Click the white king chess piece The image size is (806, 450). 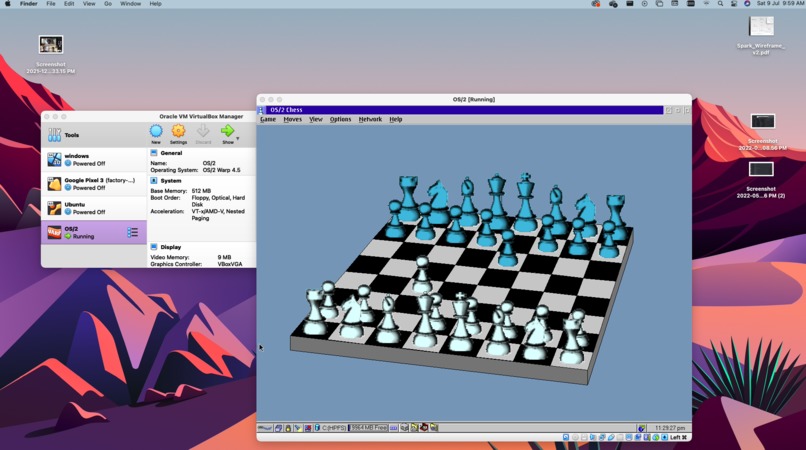[x=460, y=321]
